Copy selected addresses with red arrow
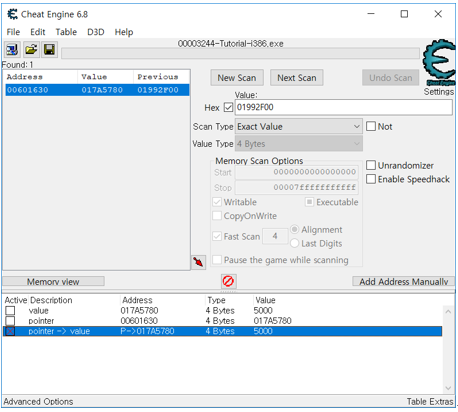458x412 pixels. (x=198, y=262)
